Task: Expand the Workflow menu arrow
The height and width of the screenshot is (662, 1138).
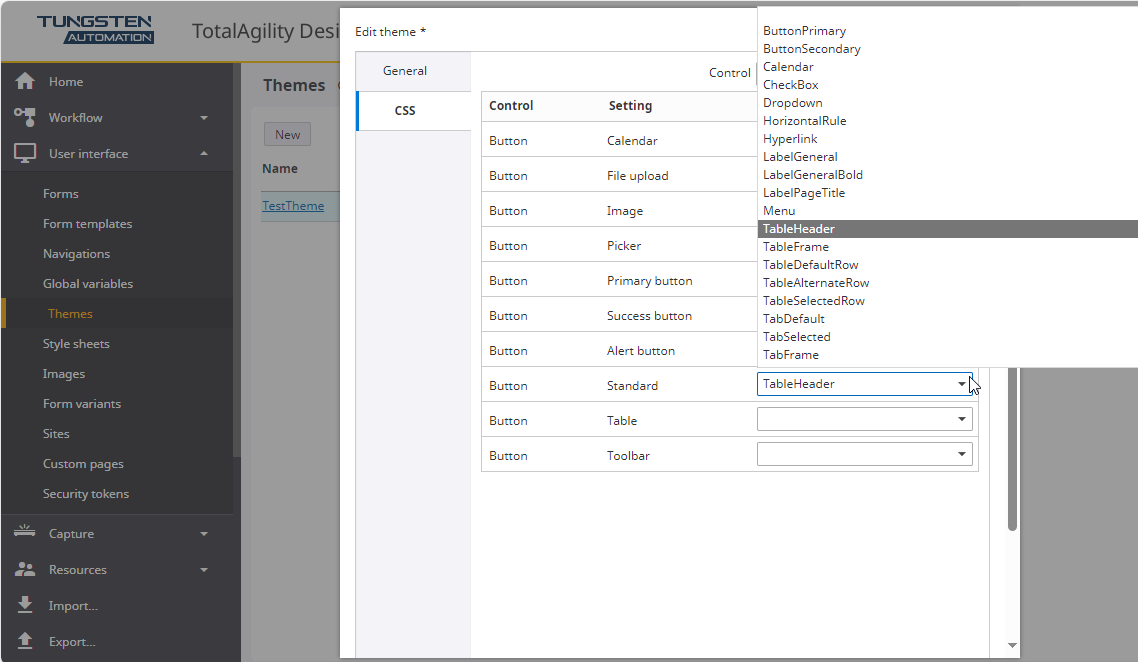Action: click(204, 118)
